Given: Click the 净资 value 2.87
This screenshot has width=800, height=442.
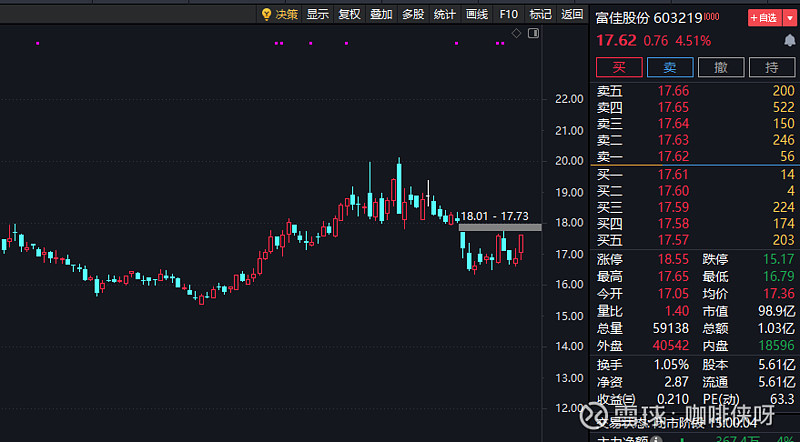Looking at the screenshot, I should (677, 382).
